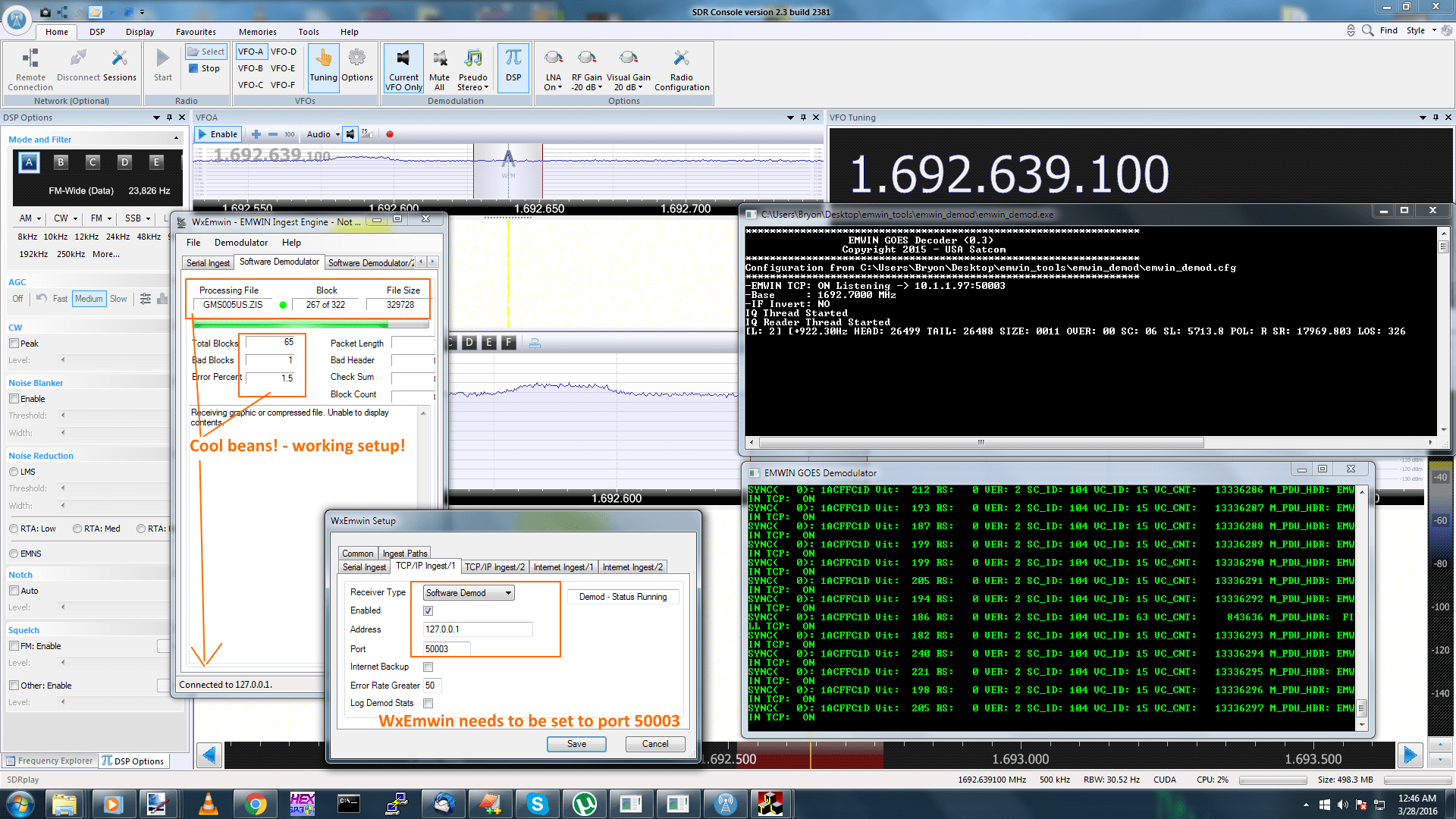This screenshot has width=1456, height=819.
Task: Select filter preset B in Mode and Filter
Action: pos(61,162)
